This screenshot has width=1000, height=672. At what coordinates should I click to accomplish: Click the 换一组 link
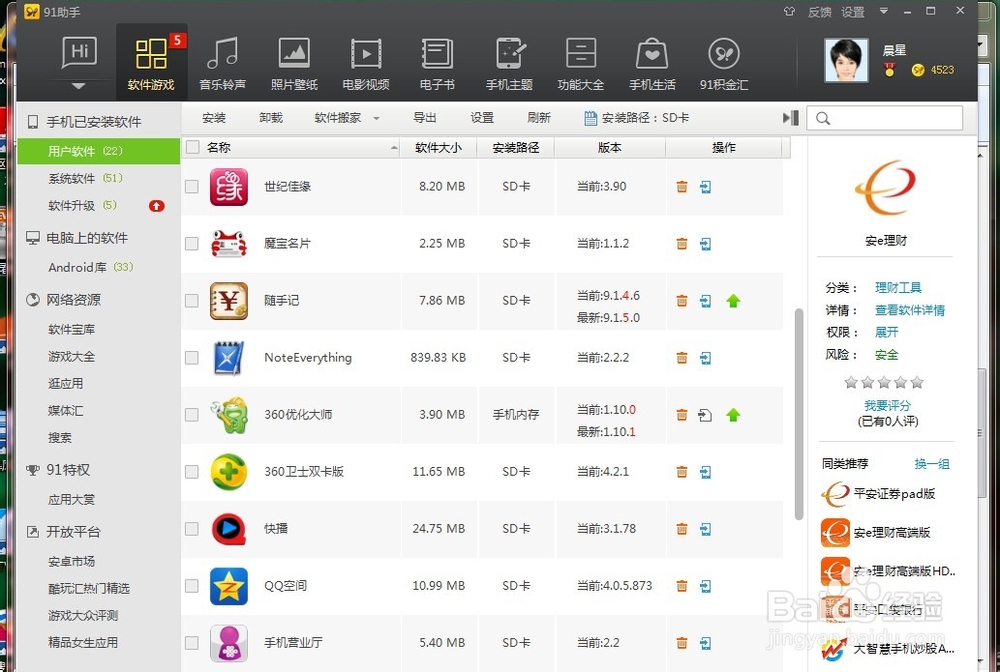(x=932, y=464)
